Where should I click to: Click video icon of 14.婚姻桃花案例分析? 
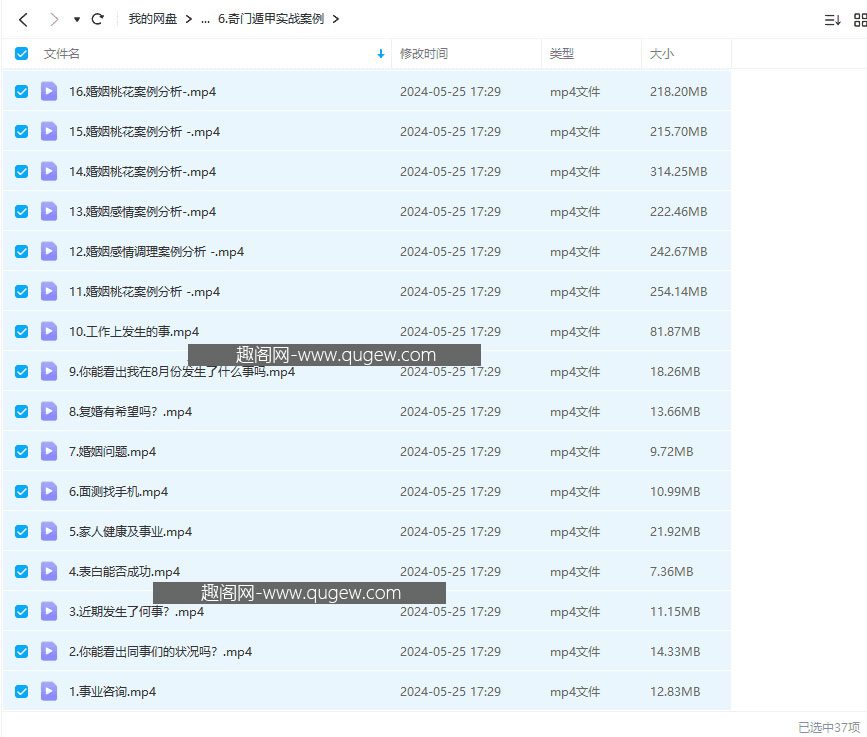pyautogui.click(x=49, y=171)
